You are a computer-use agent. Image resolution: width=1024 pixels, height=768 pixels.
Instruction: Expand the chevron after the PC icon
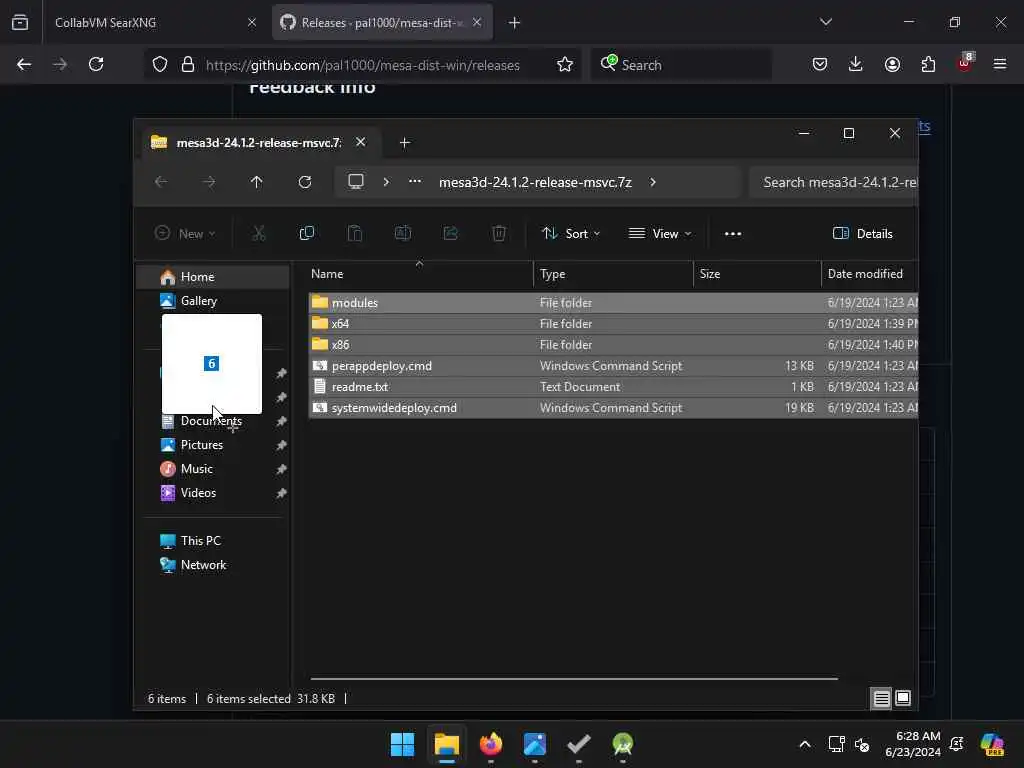pos(386,182)
